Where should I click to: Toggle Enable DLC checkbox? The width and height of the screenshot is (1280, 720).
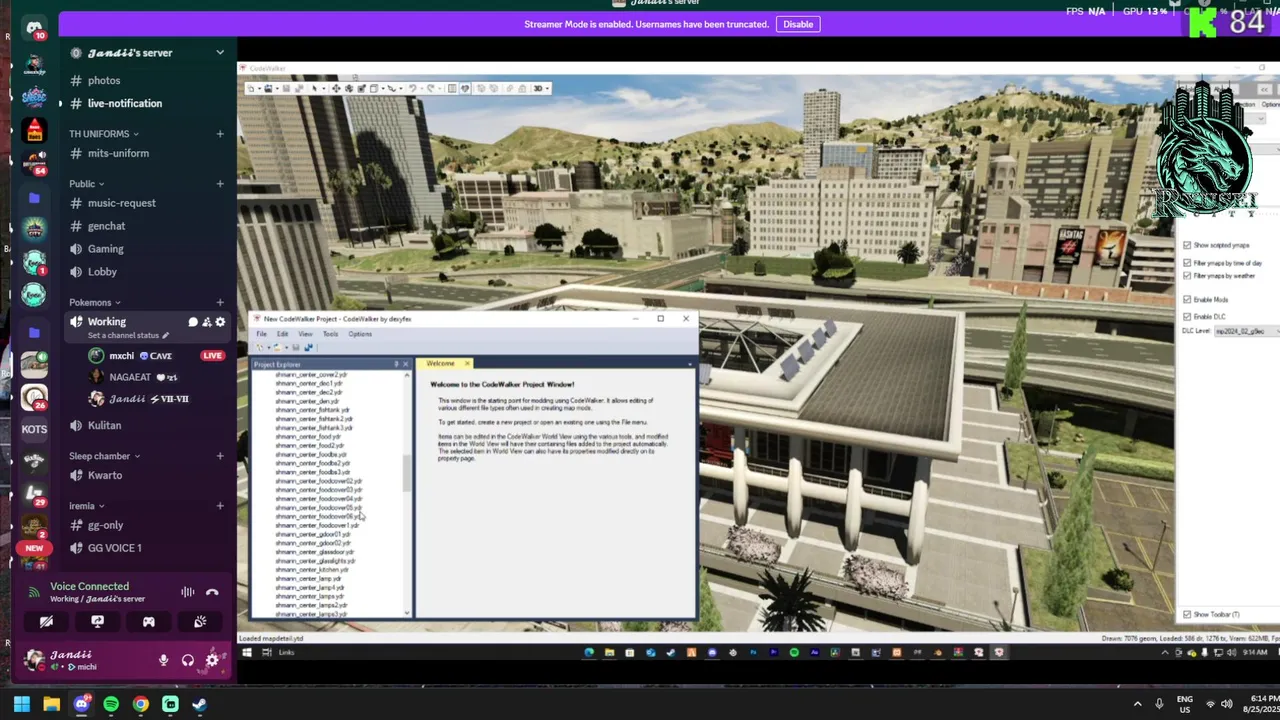[1187, 316]
